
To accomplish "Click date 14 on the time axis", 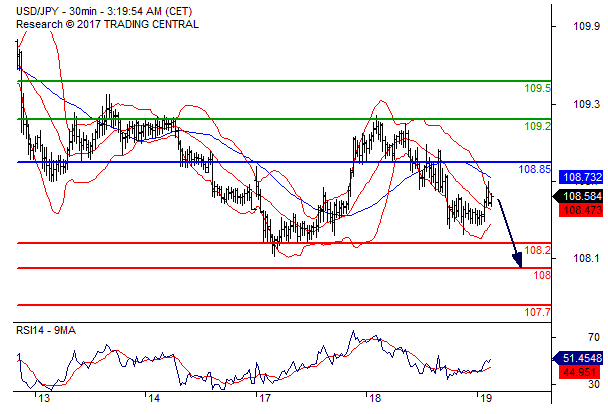I will pyautogui.click(x=154, y=398).
